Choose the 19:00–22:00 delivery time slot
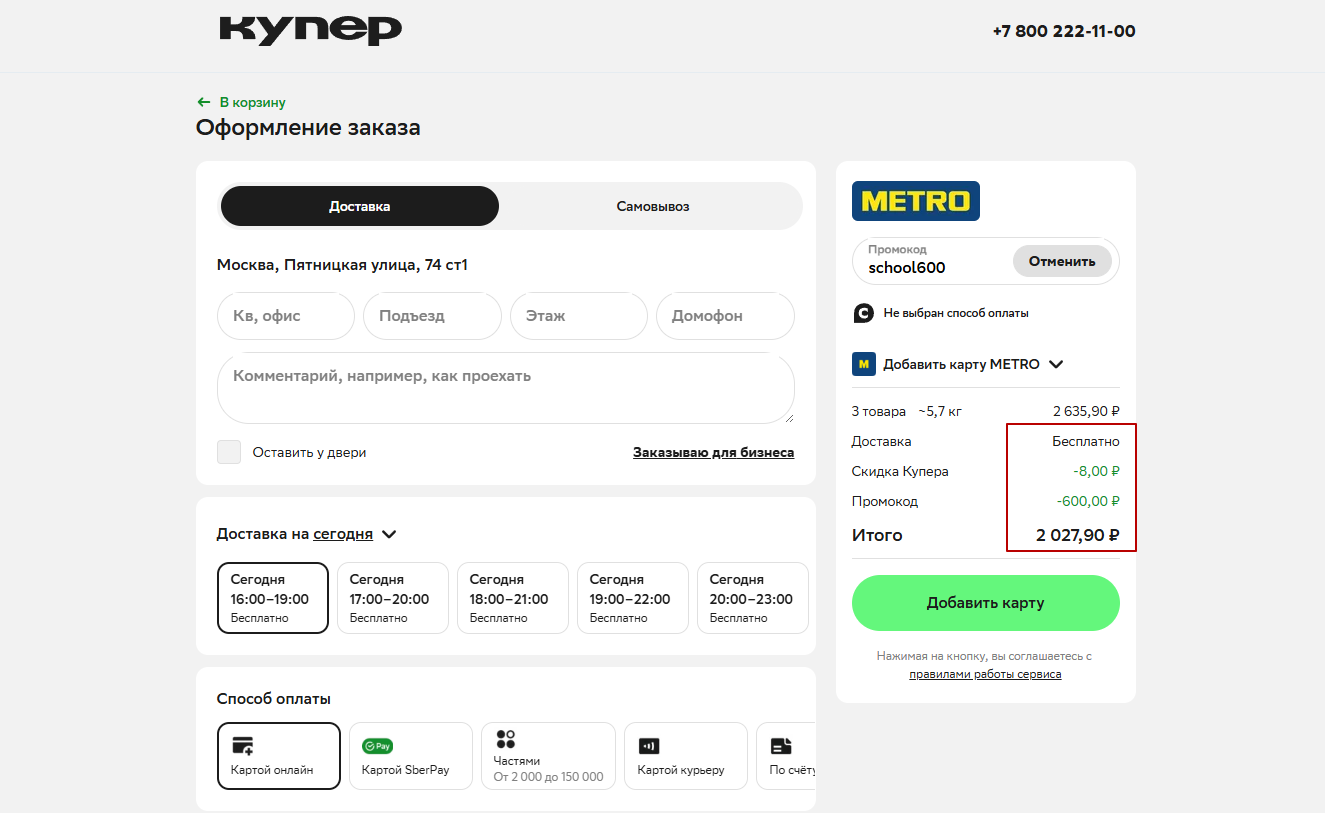Image resolution: width=1325 pixels, height=813 pixels. pyautogui.click(x=632, y=598)
